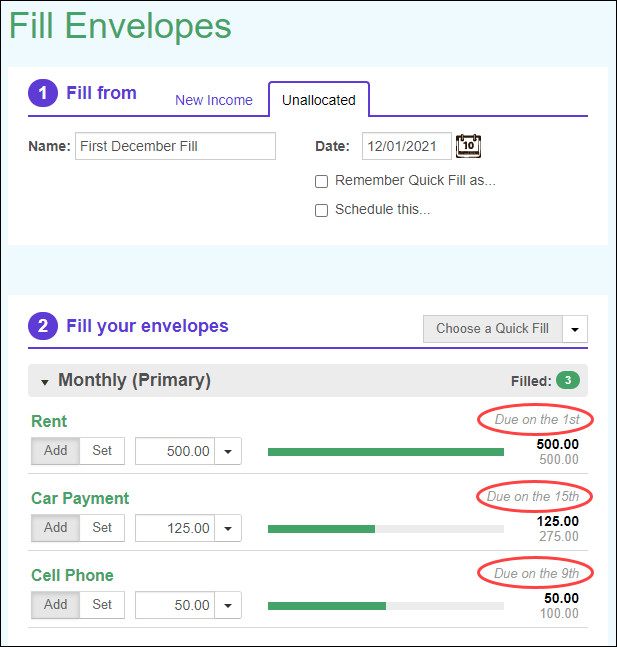Open the Quick Fill dropdown arrow
617x647 pixels.
[575, 329]
